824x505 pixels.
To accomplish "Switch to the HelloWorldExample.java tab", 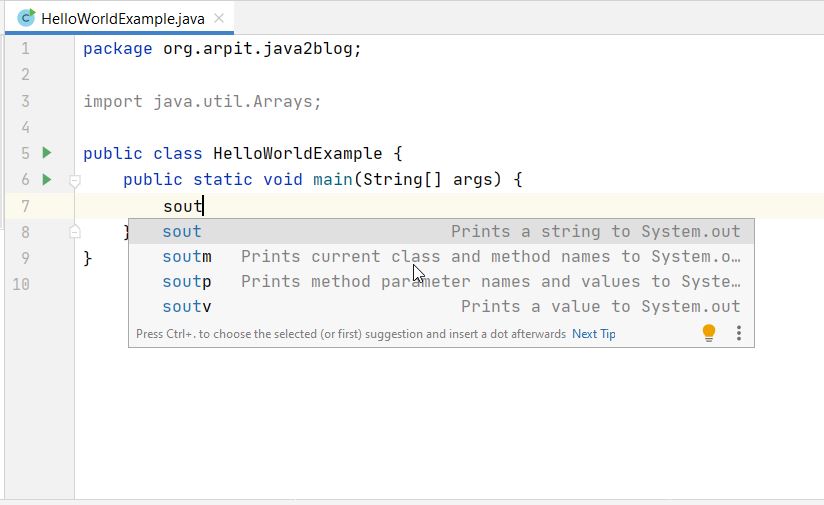I will click(x=120, y=18).
